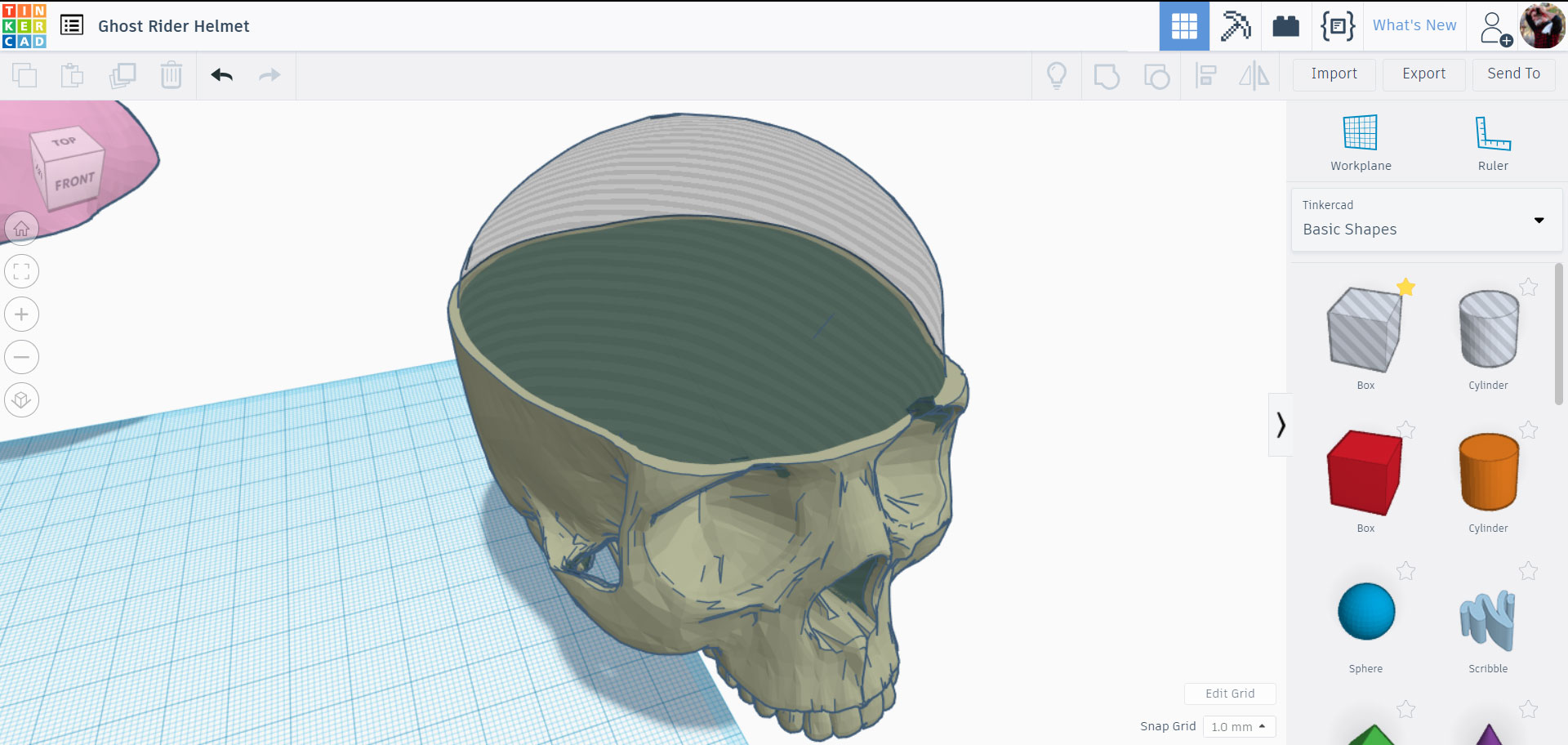Click the Fit all in view button

[x=22, y=271]
